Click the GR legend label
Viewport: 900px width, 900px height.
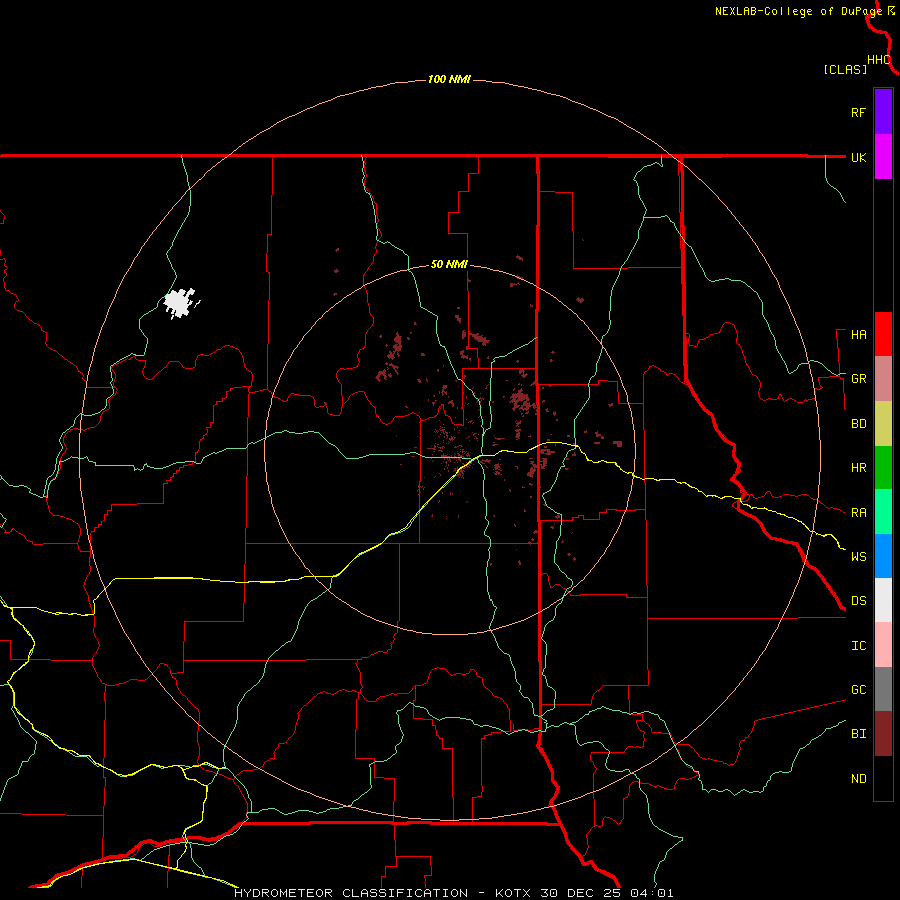tap(858, 379)
